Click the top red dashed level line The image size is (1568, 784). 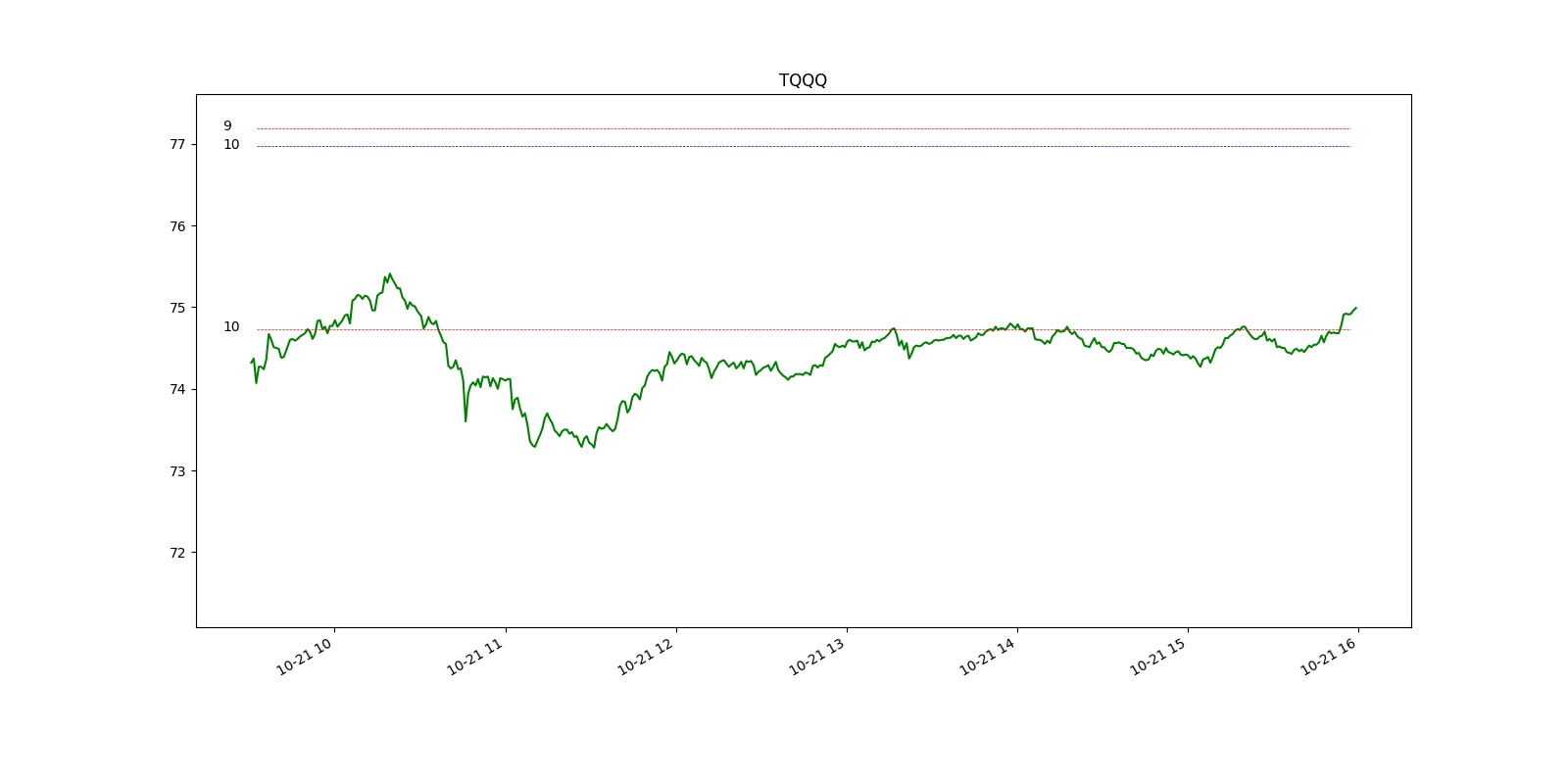click(804, 128)
